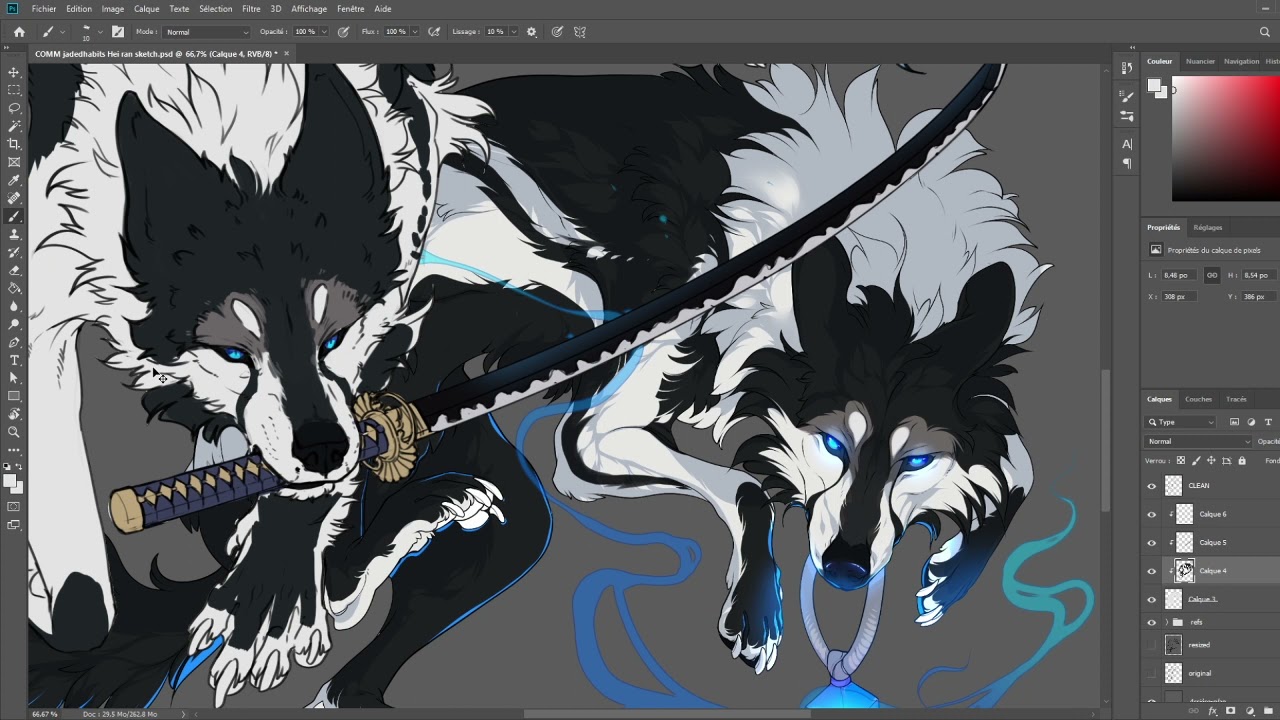Switch to the Nuancier tab
Screen dimensions: 1280x720
pos(1200,61)
